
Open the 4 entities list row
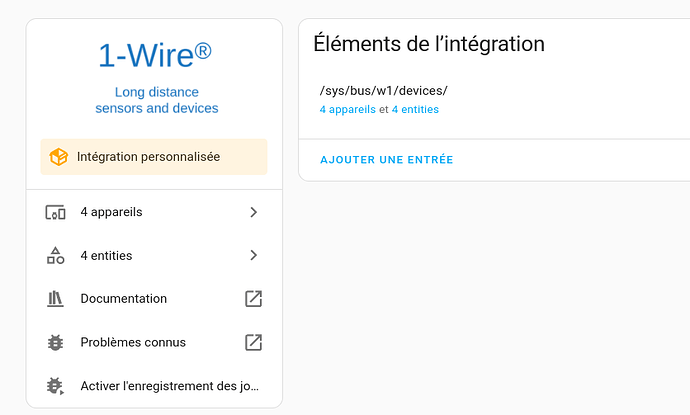coord(154,255)
